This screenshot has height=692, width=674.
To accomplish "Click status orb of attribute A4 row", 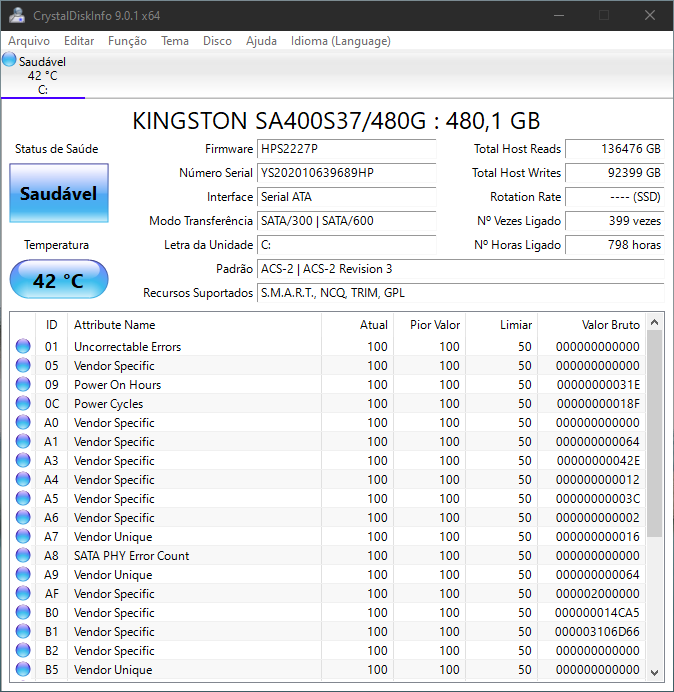I will click(23, 479).
